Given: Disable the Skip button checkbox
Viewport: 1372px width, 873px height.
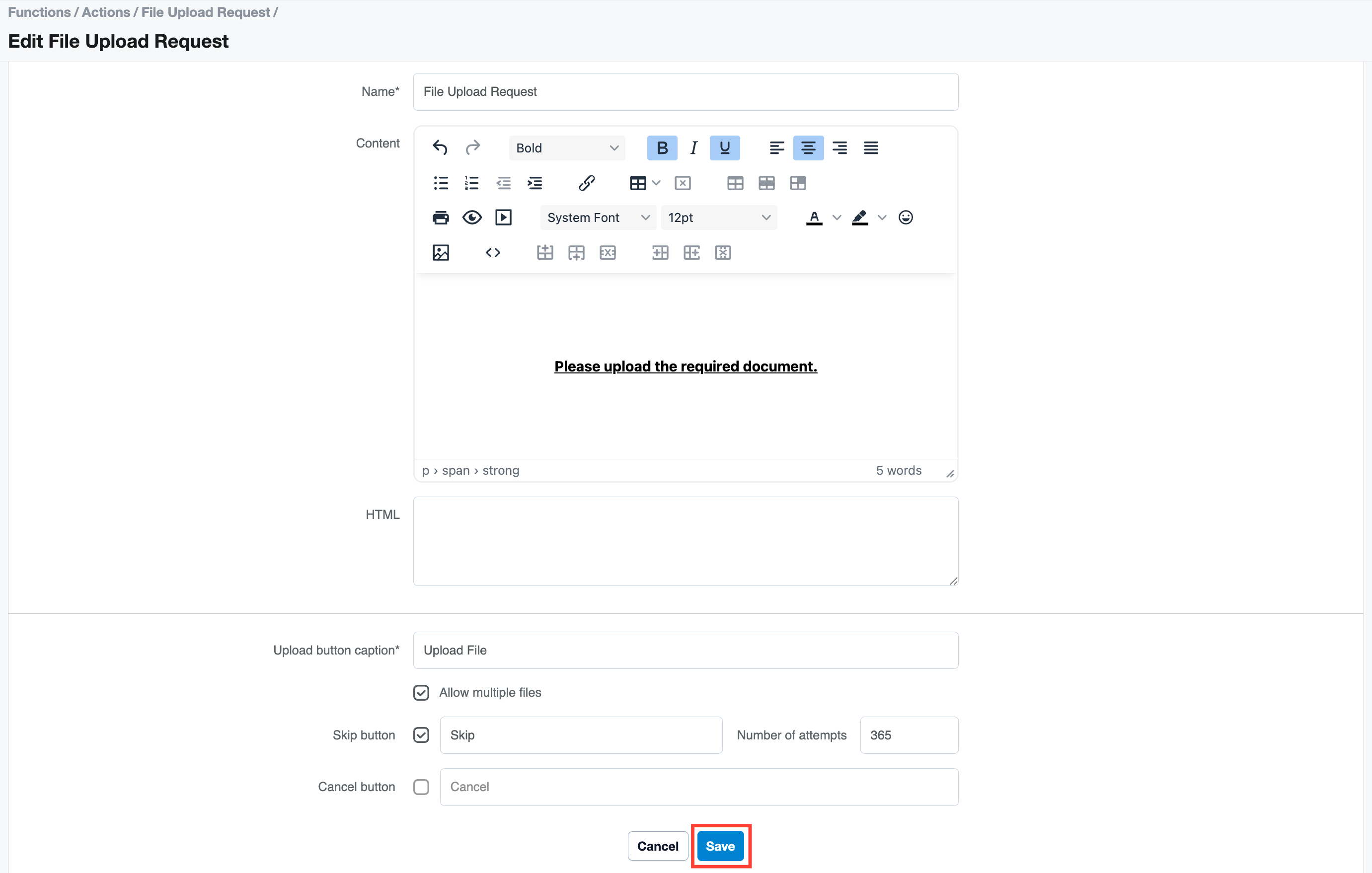Looking at the screenshot, I should pos(421,735).
